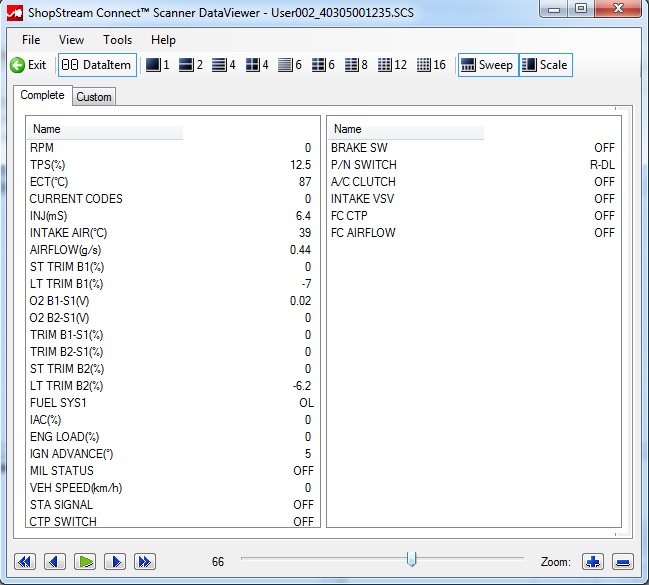Select the TRIM B2-S1(%) row
The image size is (649, 585).
pos(173,351)
